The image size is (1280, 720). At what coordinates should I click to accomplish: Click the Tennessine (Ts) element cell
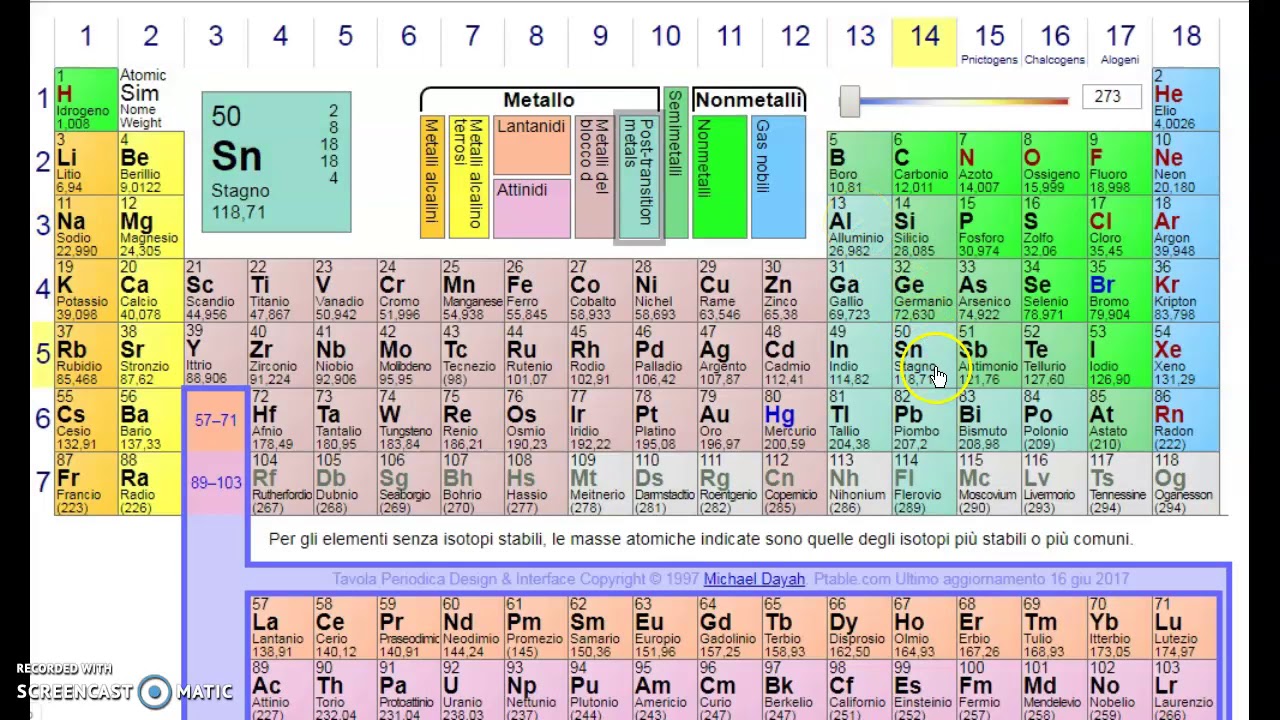pos(1119,484)
